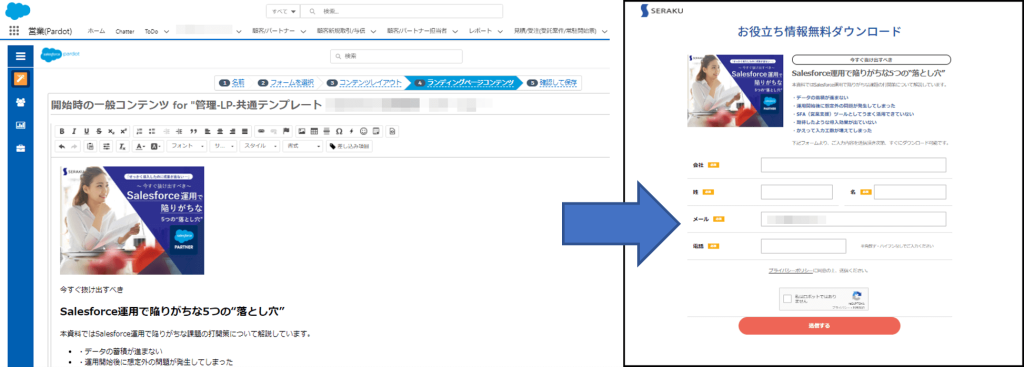Apply italic formatting in the editor

pyautogui.click(x=74, y=131)
